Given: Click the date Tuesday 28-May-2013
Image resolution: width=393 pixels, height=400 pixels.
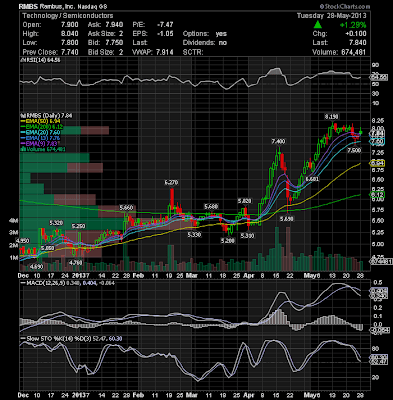Looking at the screenshot, I should coord(331,16).
